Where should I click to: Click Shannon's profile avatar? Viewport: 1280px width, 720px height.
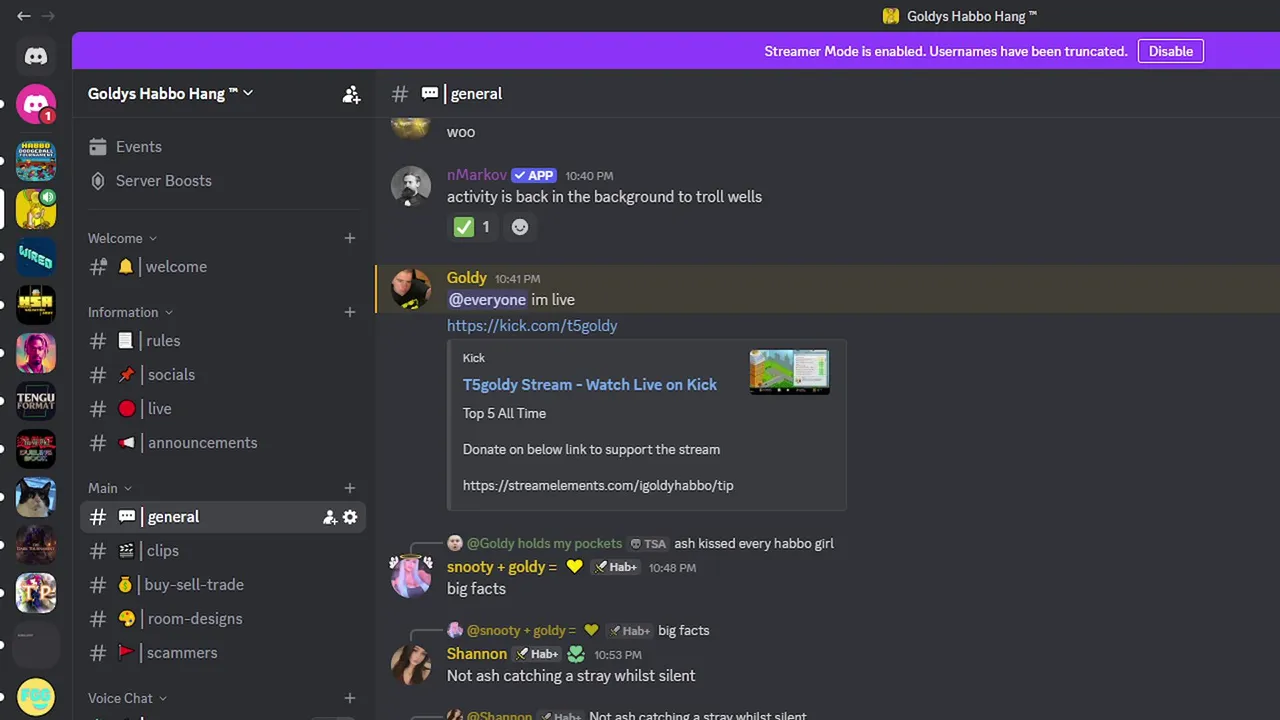pyautogui.click(x=410, y=665)
